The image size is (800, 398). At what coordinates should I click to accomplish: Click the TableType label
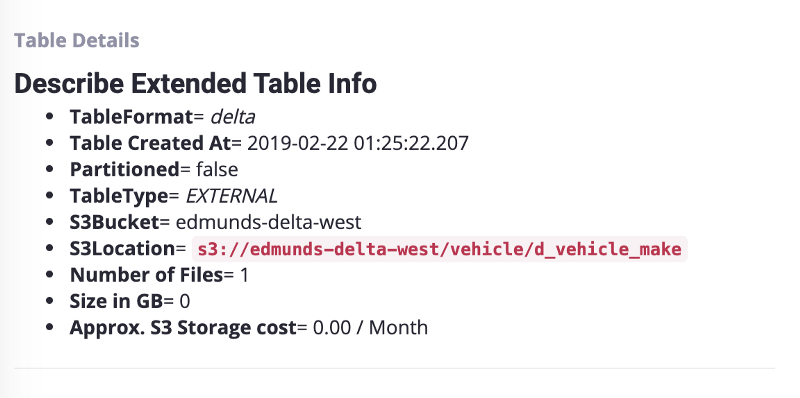pos(119,196)
